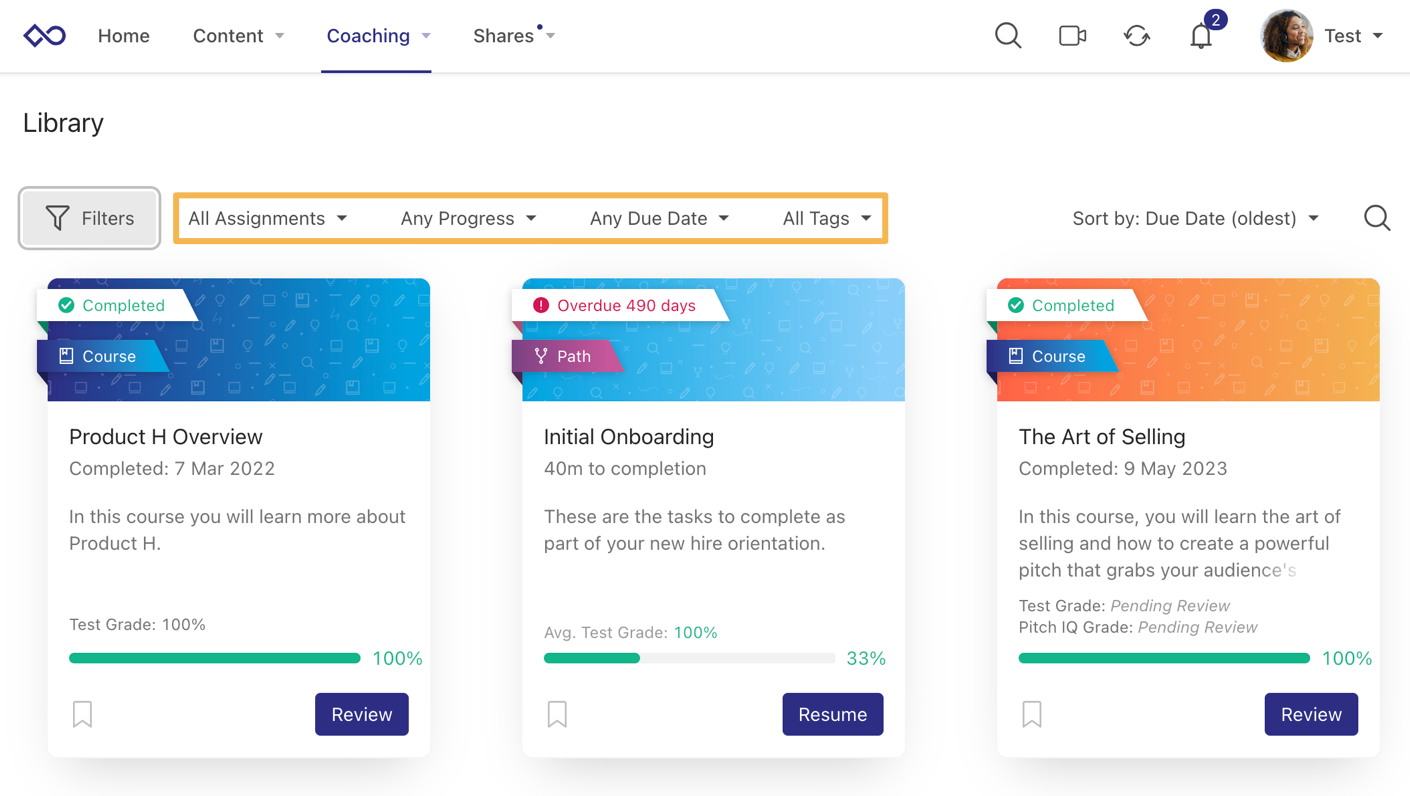The height and width of the screenshot is (796, 1410).
Task: Click Initial Onboarding 33% progress bar
Action: [x=689, y=658]
